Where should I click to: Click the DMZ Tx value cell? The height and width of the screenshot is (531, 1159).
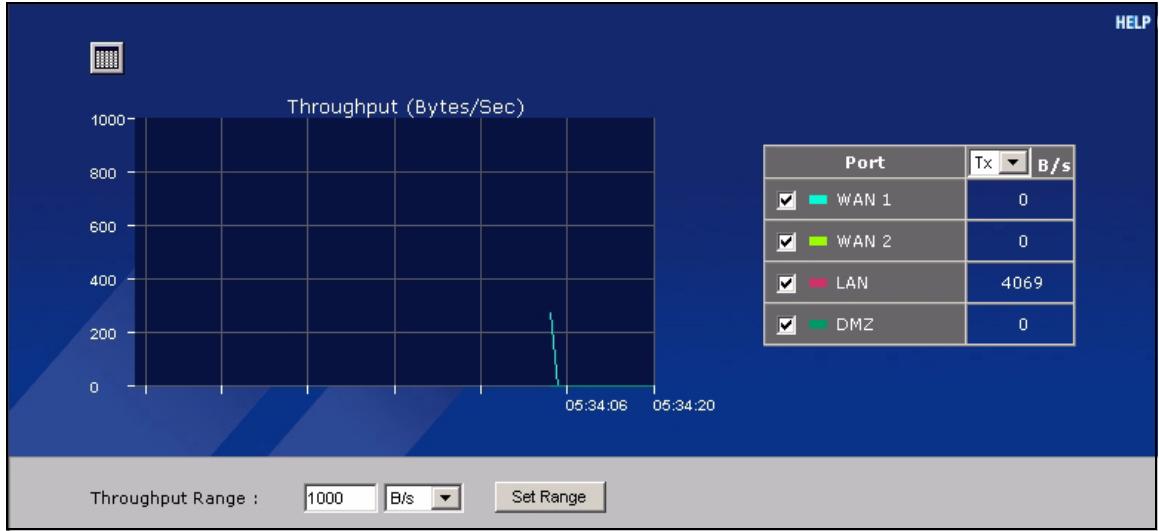[1021, 325]
